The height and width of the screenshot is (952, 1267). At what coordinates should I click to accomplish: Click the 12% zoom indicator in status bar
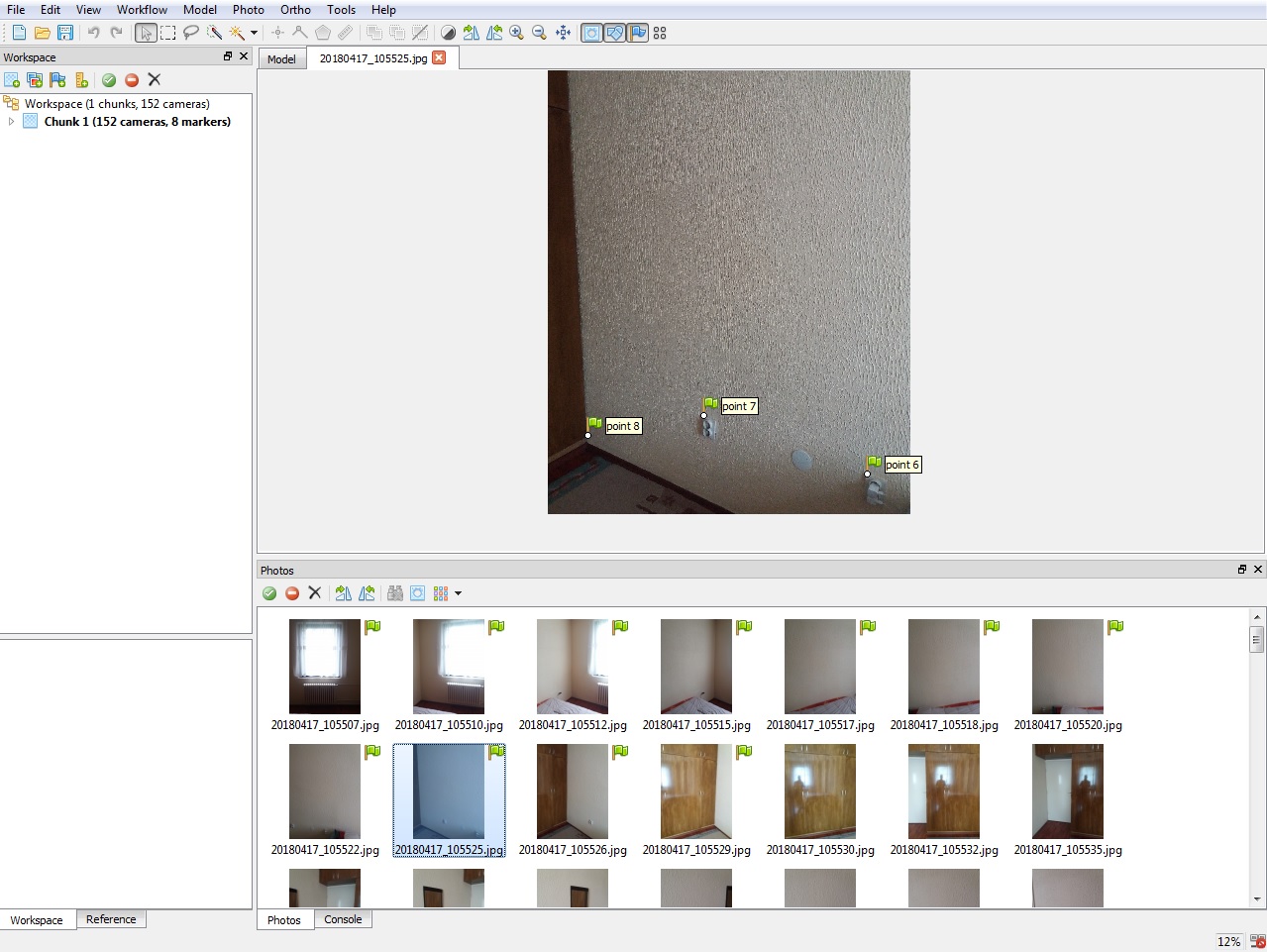click(x=1228, y=941)
